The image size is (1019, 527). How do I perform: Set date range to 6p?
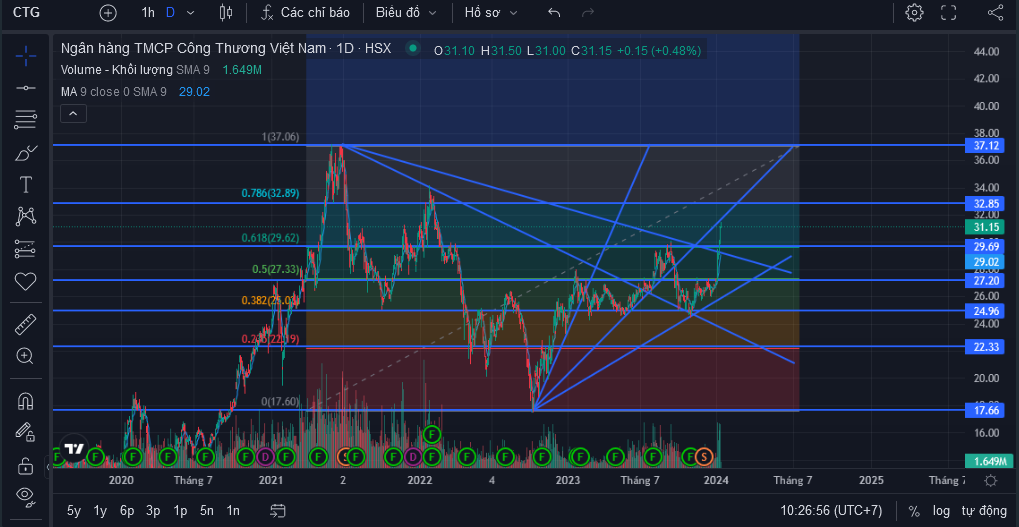coord(127,511)
